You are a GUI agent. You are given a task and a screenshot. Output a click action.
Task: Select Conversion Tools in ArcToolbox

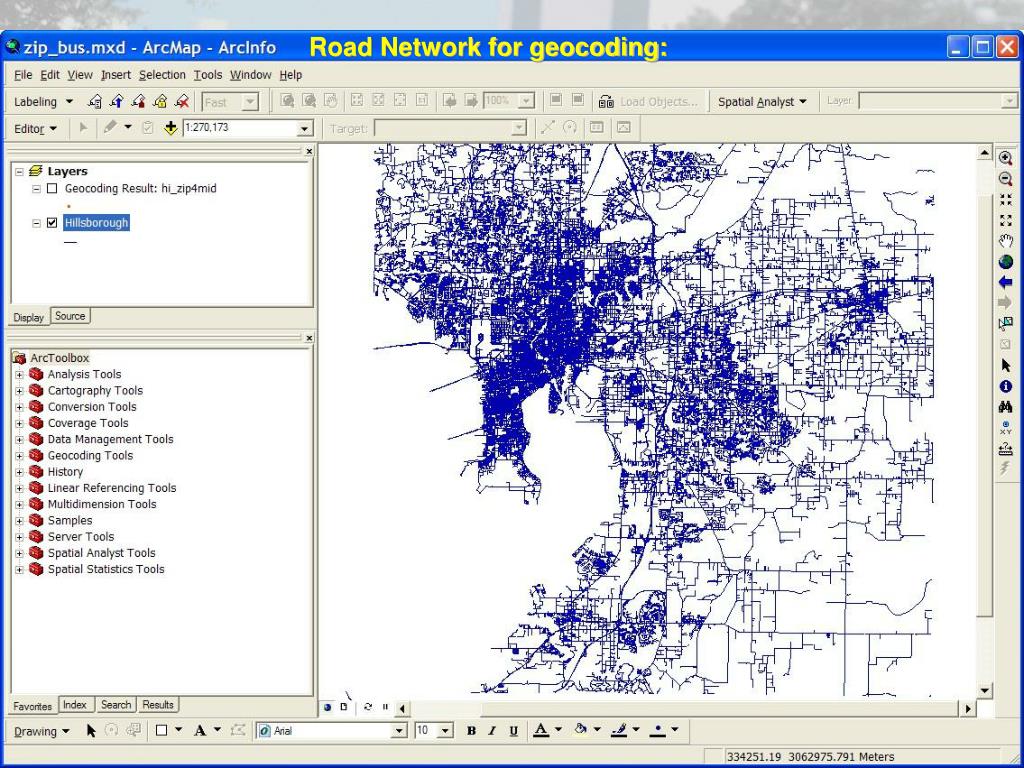click(x=92, y=407)
